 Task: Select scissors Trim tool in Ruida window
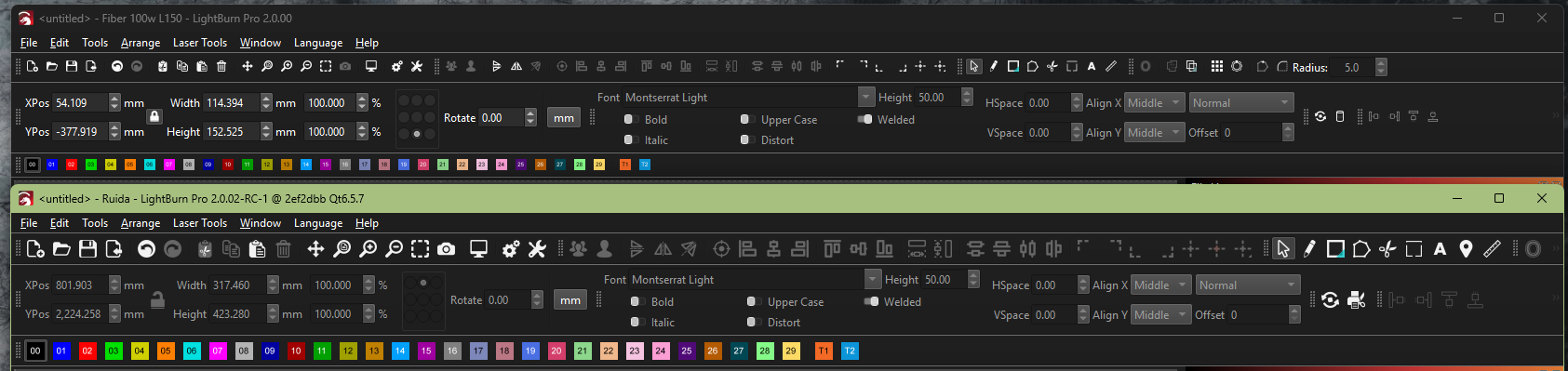pos(1387,248)
